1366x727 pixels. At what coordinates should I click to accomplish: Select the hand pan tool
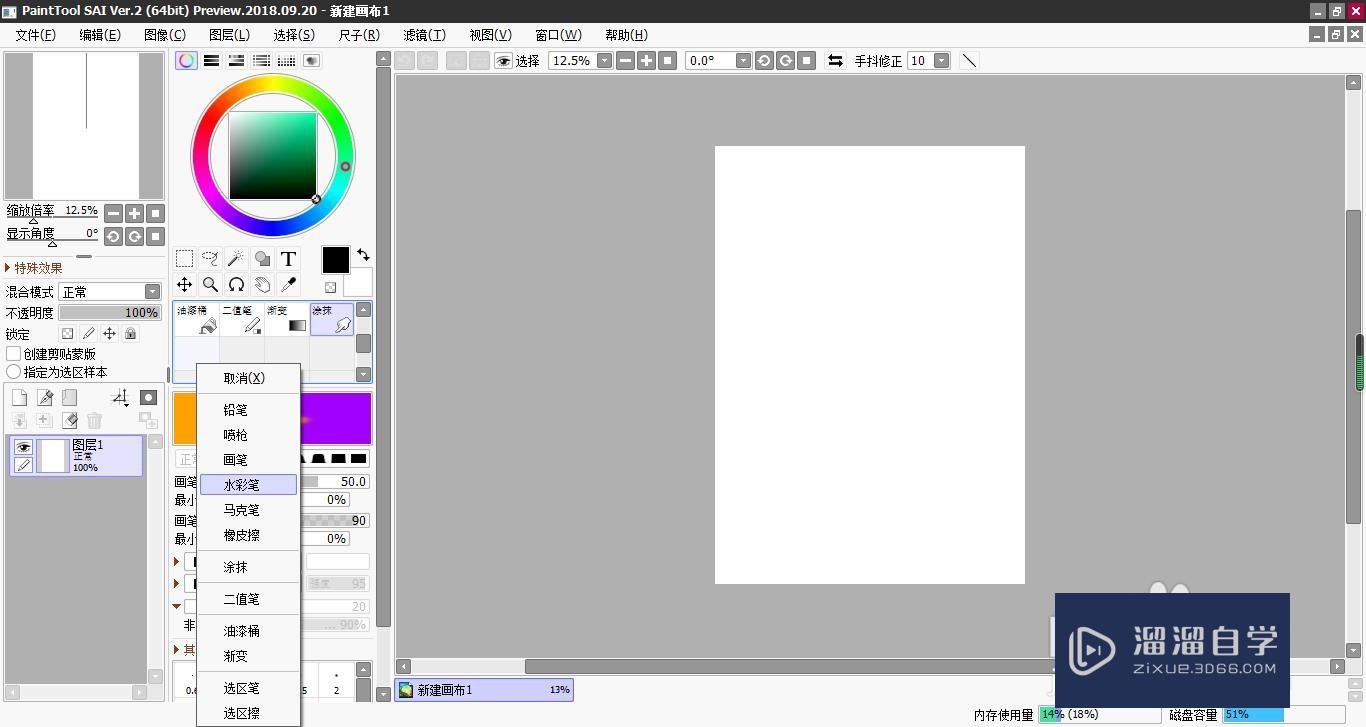coord(262,284)
